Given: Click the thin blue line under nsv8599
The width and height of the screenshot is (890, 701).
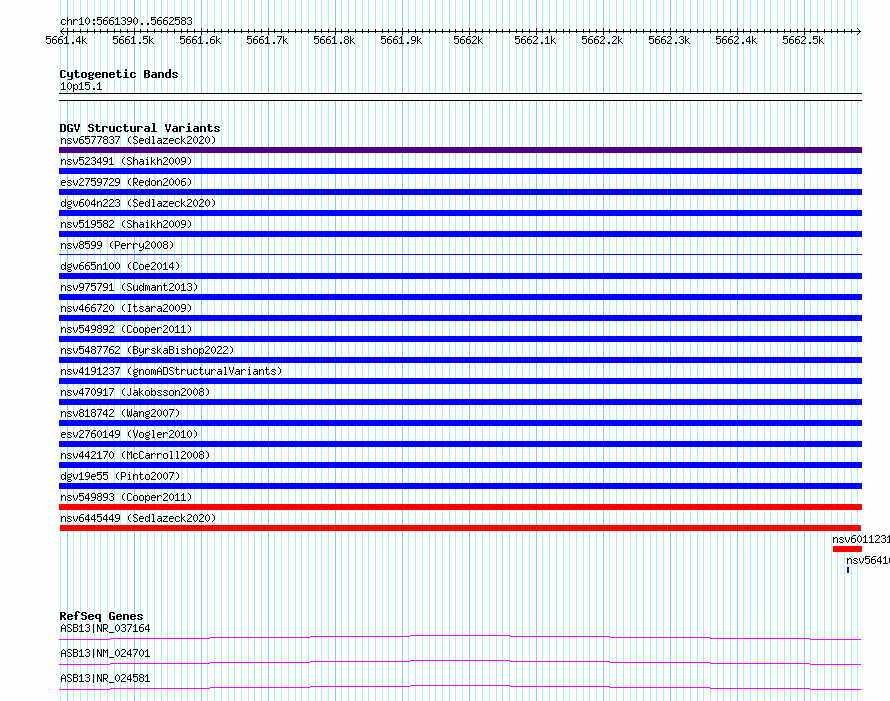Looking at the screenshot, I should tap(460, 254).
